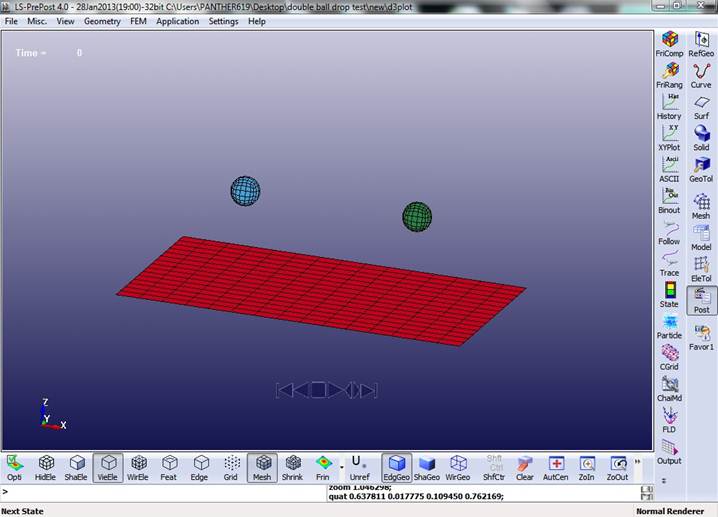
Task: Open the Curve tool
Action: (x=701, y=76)
